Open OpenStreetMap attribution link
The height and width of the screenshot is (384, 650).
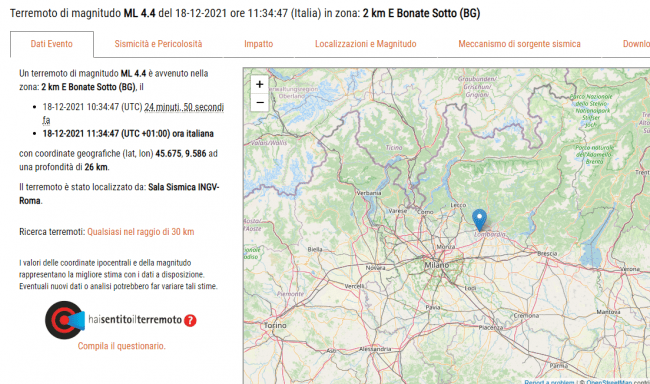[x=609, y=382]
